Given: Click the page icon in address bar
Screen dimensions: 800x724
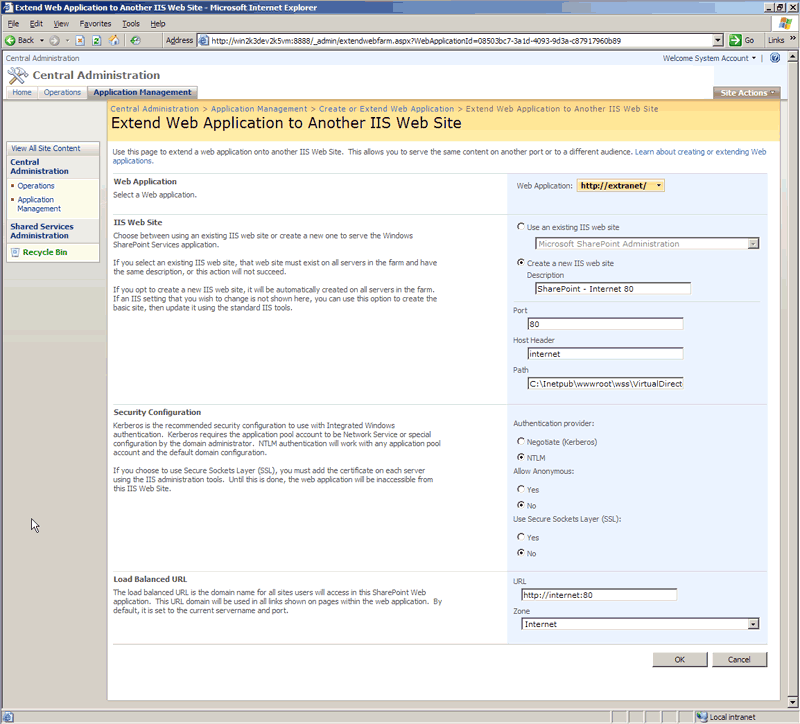Looking at the screenshot, I should click(203, 40).
